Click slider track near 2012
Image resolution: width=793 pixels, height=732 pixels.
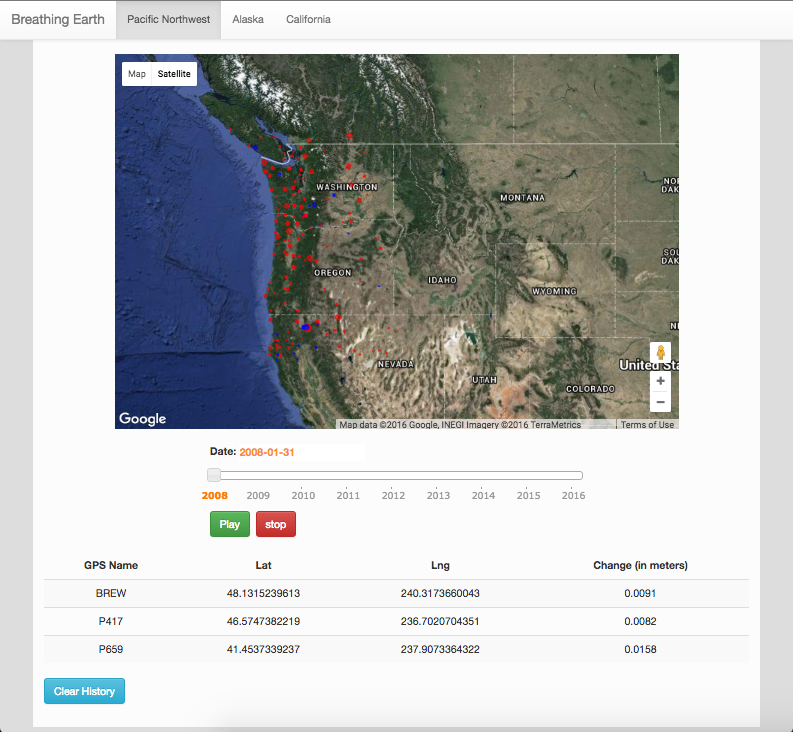[x=393, y=476]
